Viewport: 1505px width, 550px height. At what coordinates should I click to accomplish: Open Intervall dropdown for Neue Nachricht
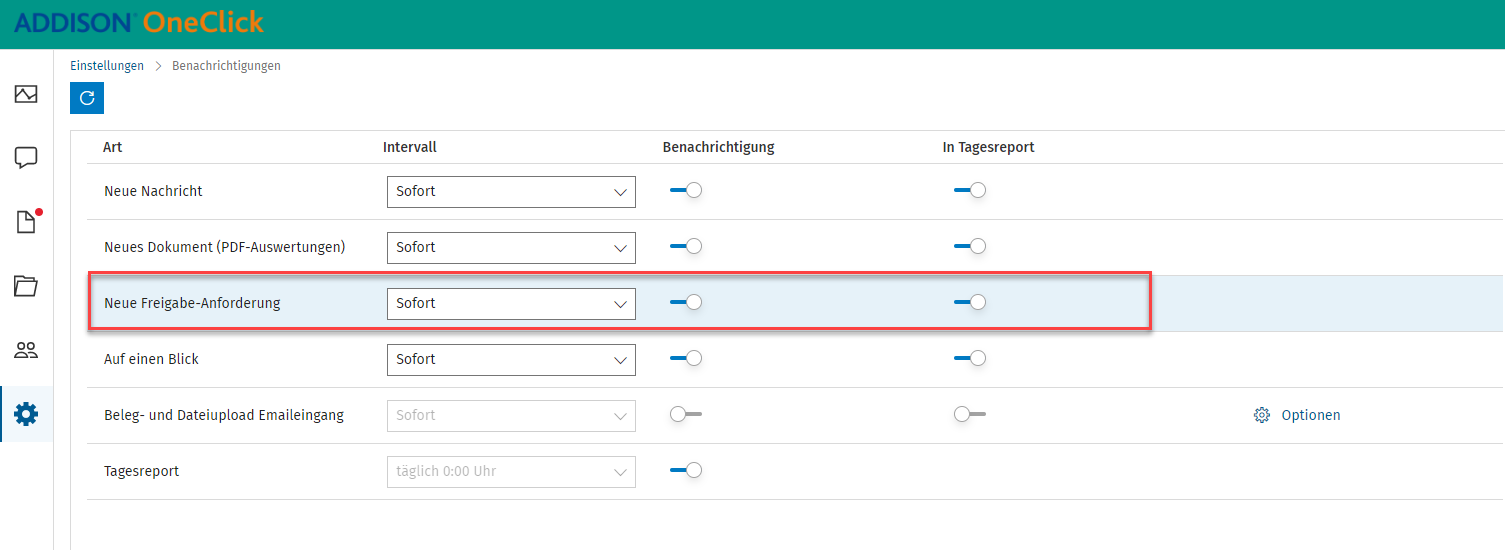pyautogui.click(x=511, y=191)
